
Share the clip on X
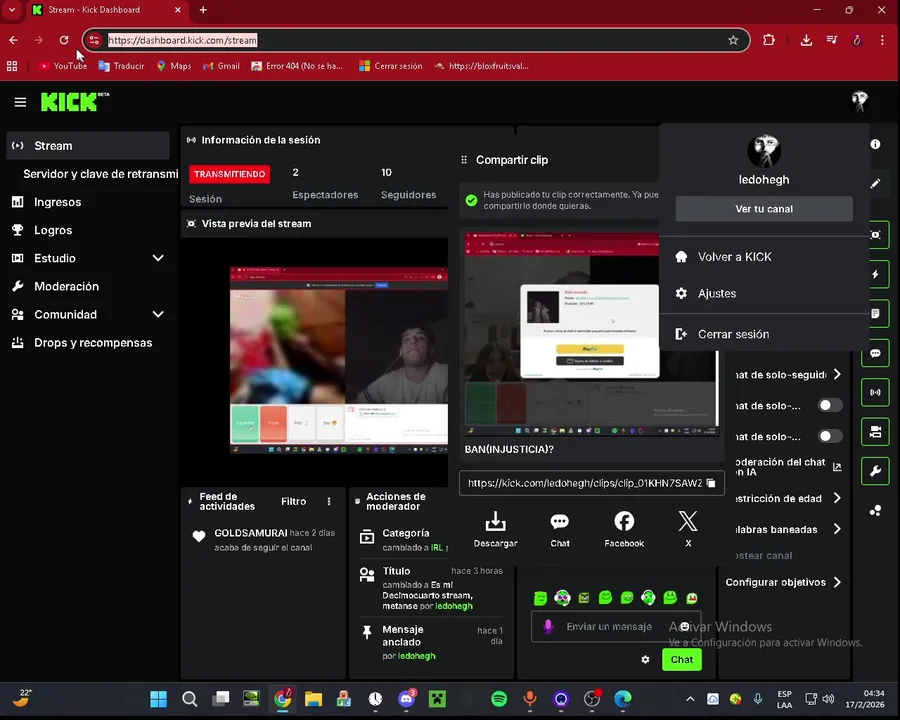[688, 529]
